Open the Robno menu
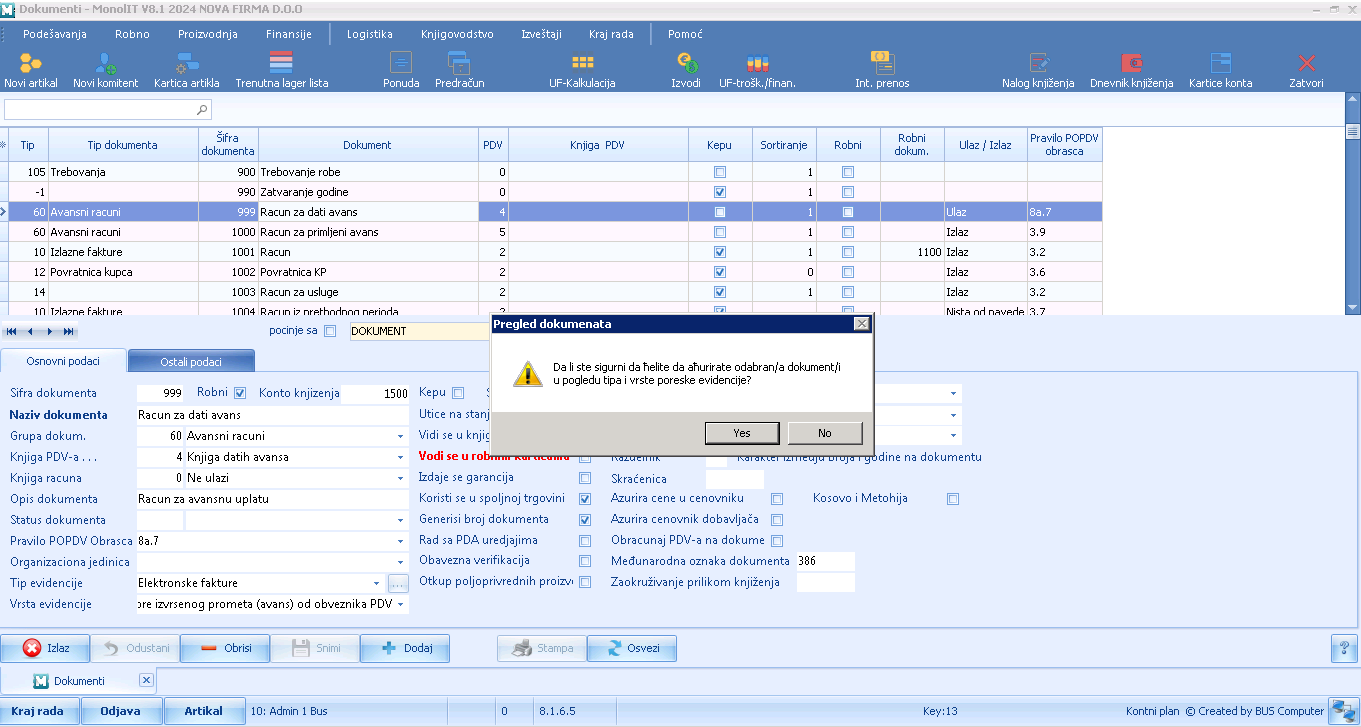Image resolution: width=1361 pixels, height=727 pixels. coord(132,34)
